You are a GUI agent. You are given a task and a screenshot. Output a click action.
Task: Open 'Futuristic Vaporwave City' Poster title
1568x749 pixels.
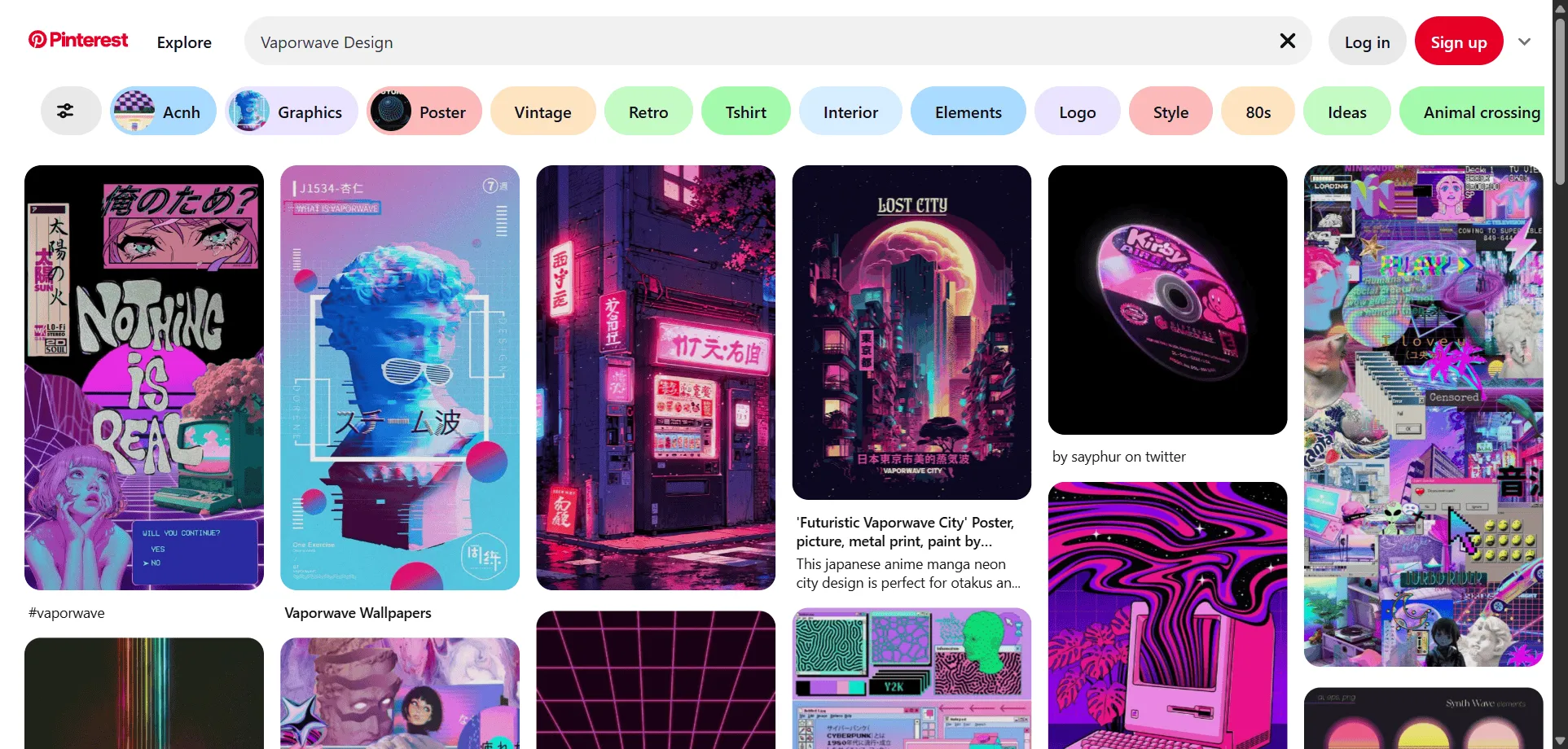905,532
